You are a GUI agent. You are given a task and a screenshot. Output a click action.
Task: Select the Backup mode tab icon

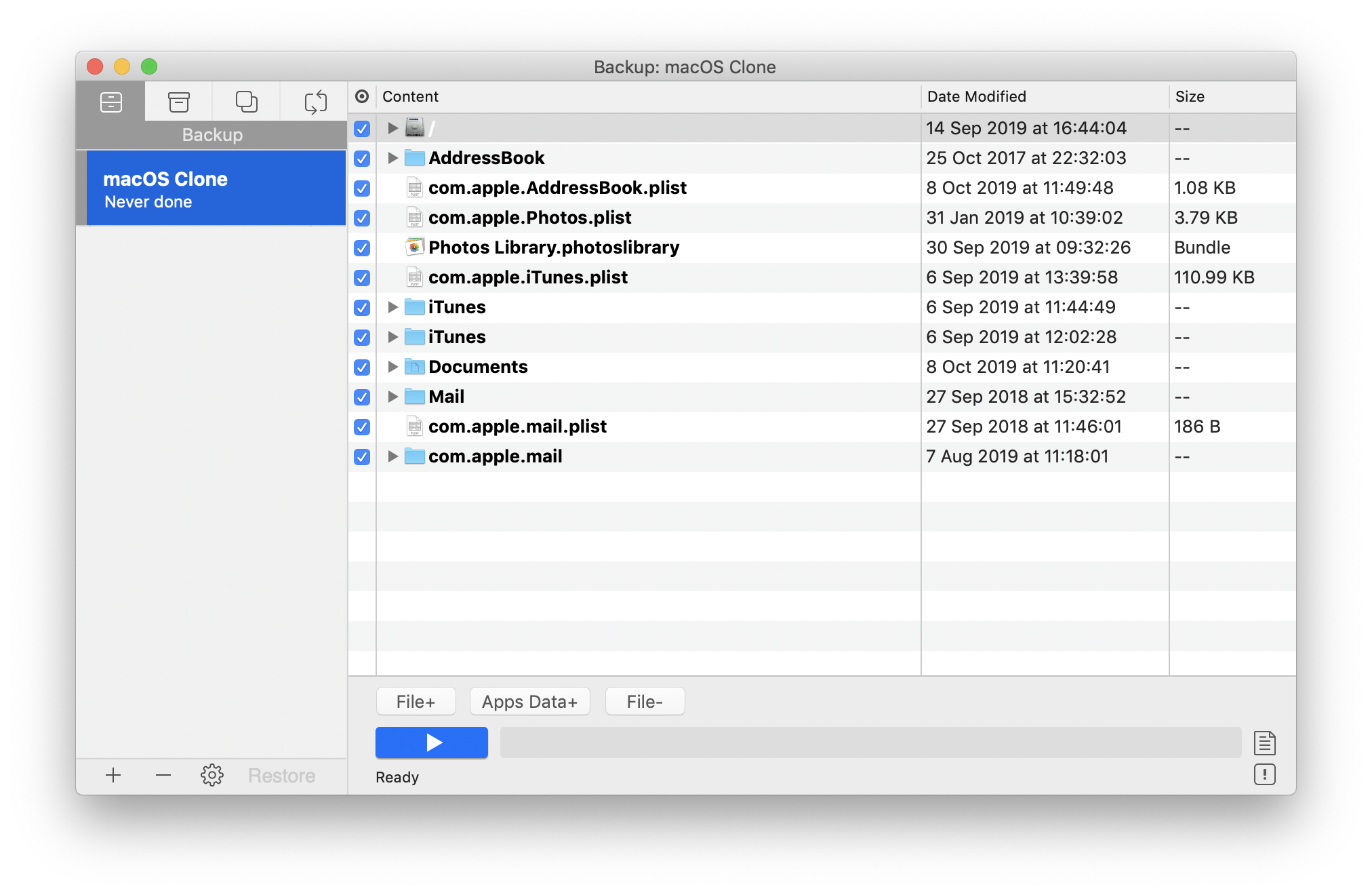coord(111,102)
